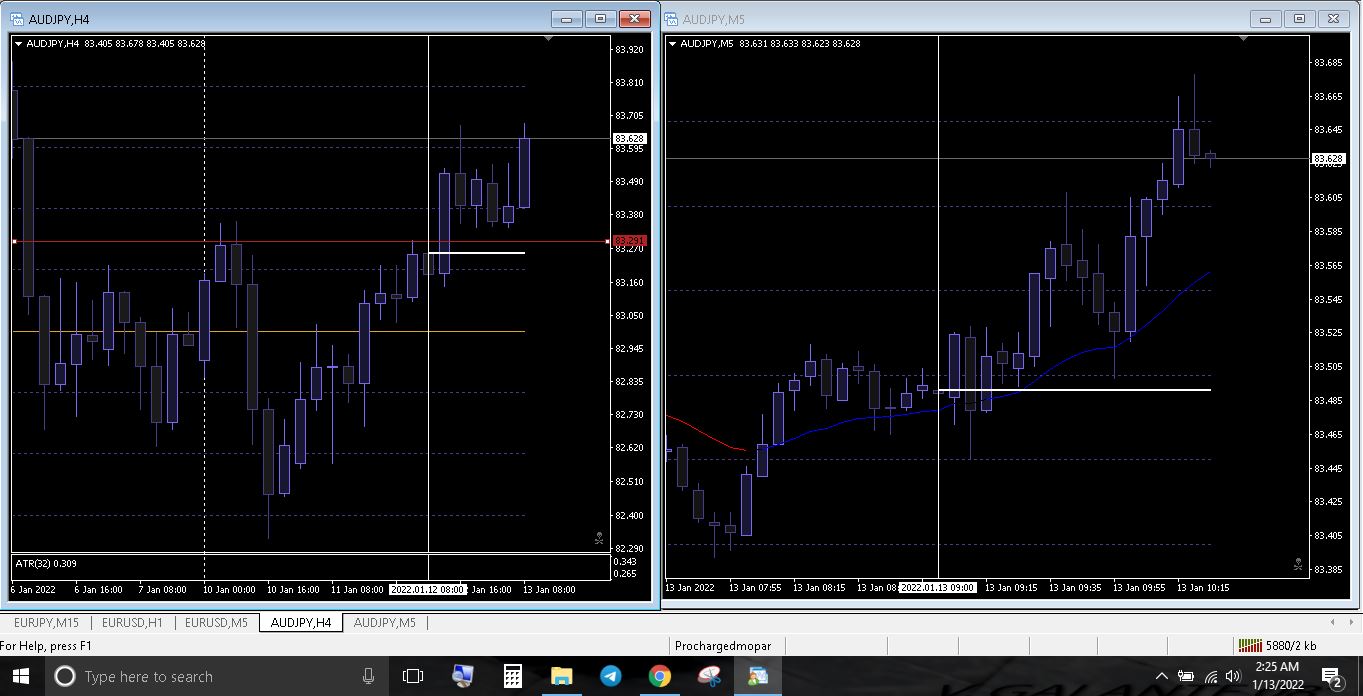The width and height of the screenshot is (1363, 696).
Task: Open File Explorer from the taskbar
Action: click(561, 676)
